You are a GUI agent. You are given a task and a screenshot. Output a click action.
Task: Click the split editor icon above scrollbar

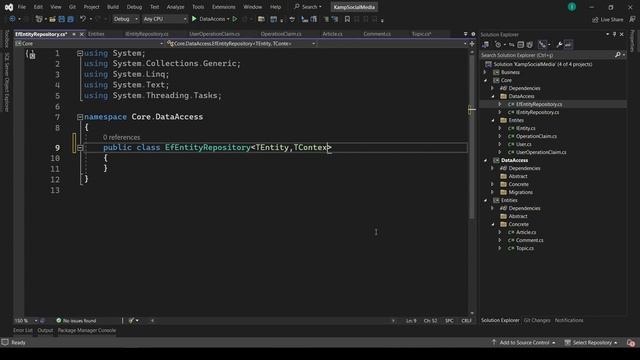472,44
